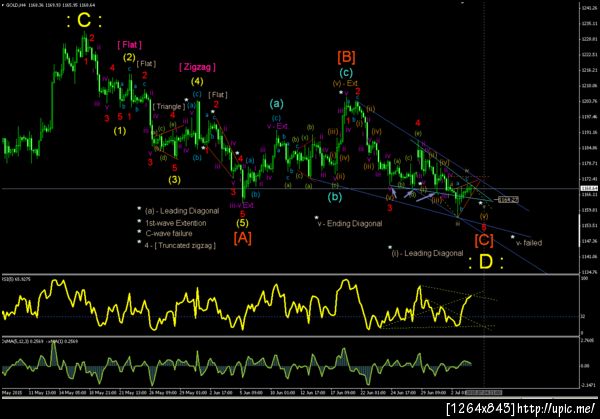Click the large cyan '(c)' label under [B]
This screenshot has height=419, width=600.
346,72
